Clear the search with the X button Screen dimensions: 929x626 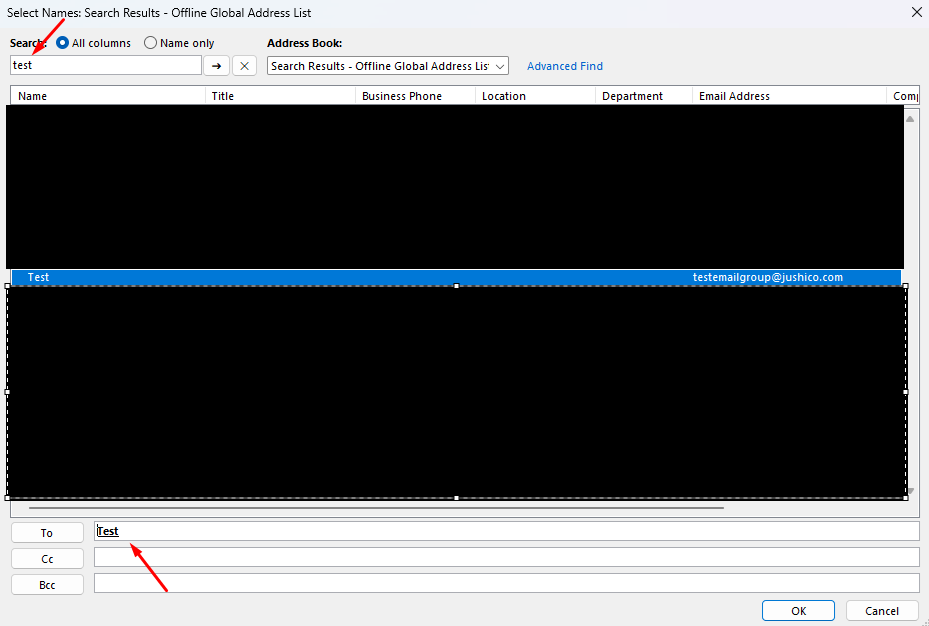click(244, 66)
